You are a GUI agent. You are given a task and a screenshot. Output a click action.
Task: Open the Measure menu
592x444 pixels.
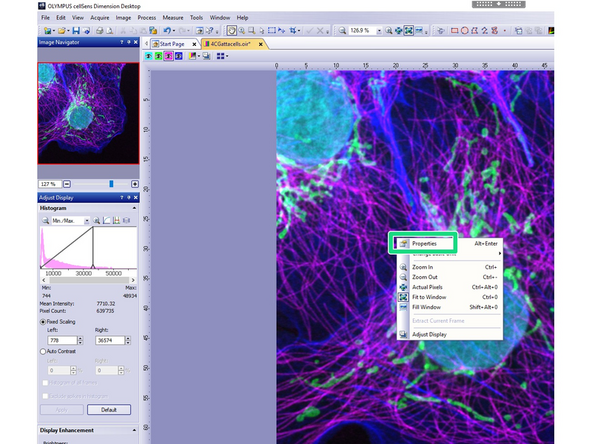pyautogui.click(x=173, y=18)
